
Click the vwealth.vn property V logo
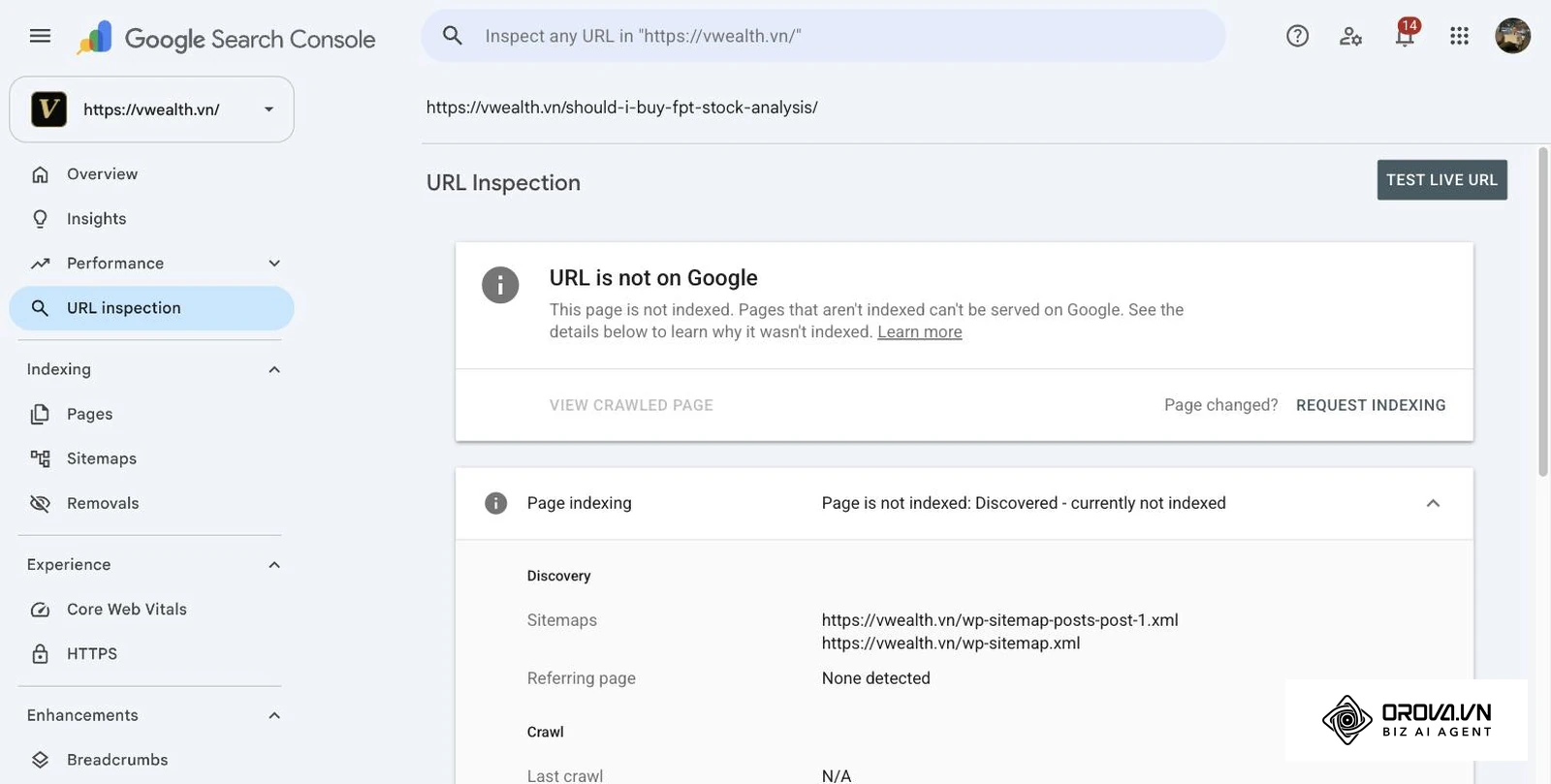(x=48, y=110)
